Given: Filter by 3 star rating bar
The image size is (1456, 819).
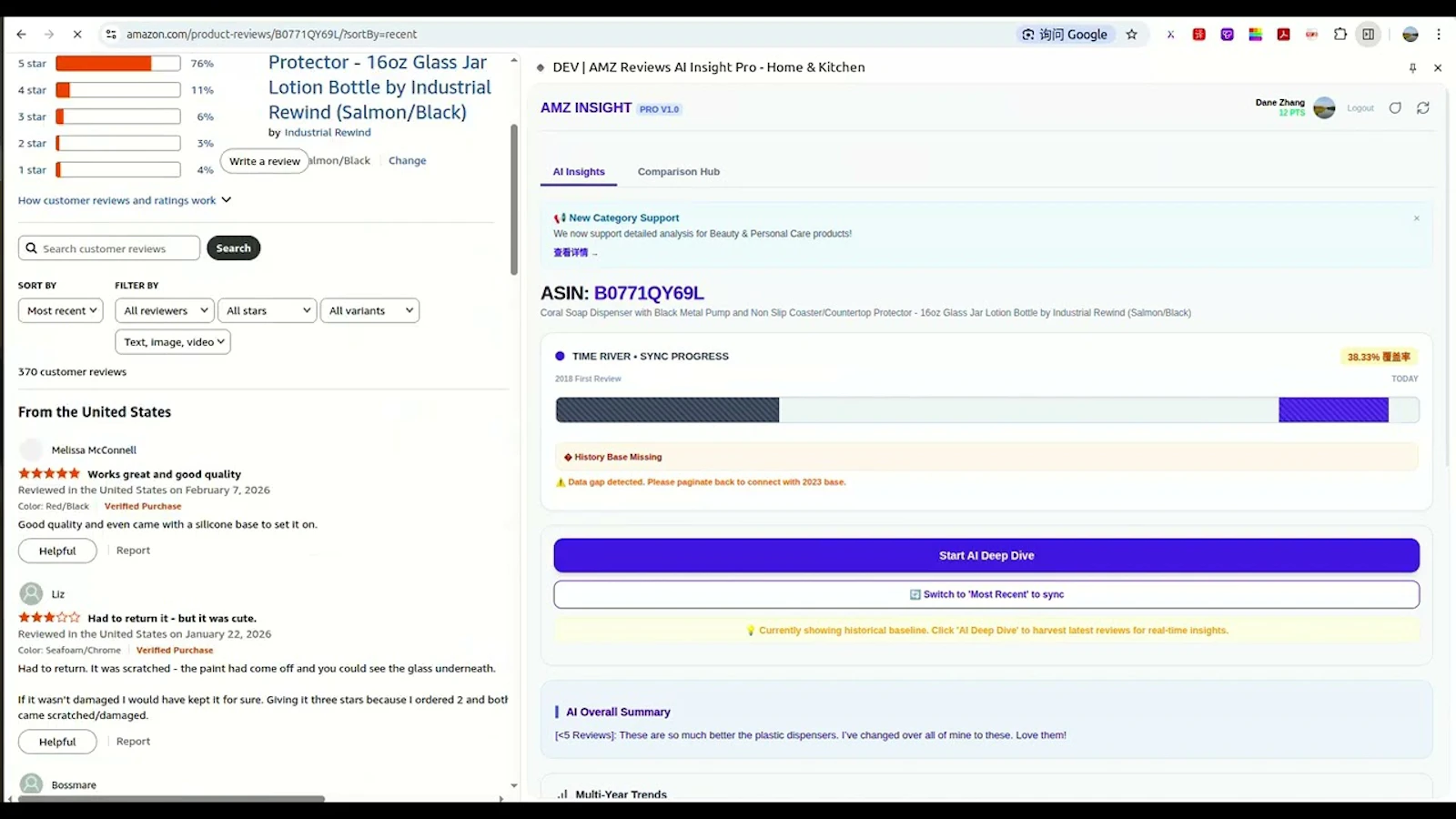Looking at the screenshot, I should 118,116.
